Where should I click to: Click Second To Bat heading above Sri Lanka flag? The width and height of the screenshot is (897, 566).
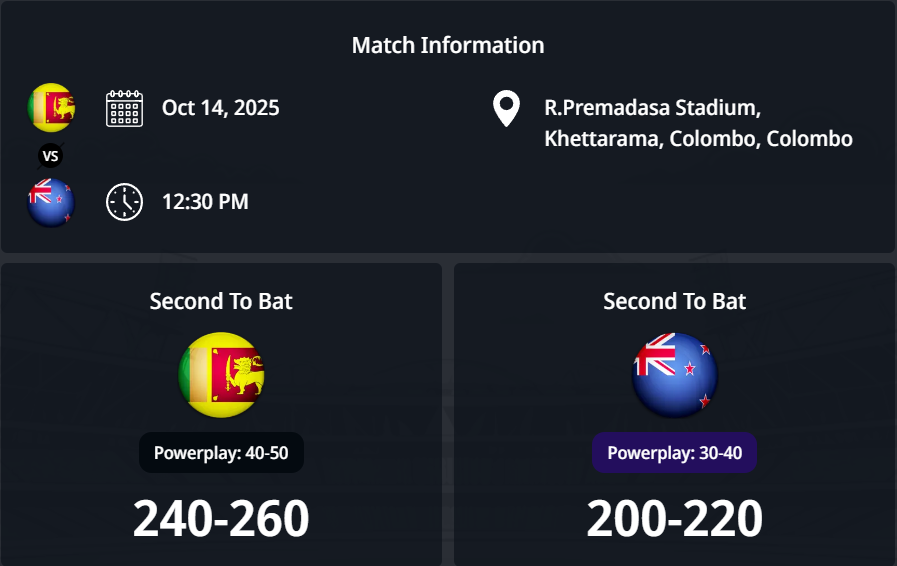pos(221,301)
